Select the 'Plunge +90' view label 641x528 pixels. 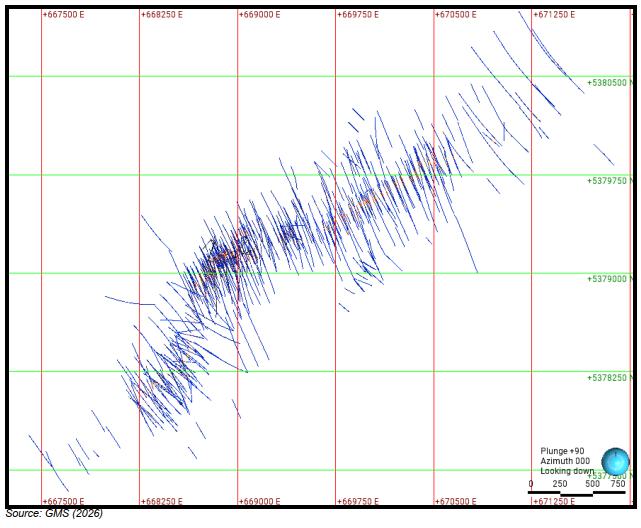(x=562, y=451)
